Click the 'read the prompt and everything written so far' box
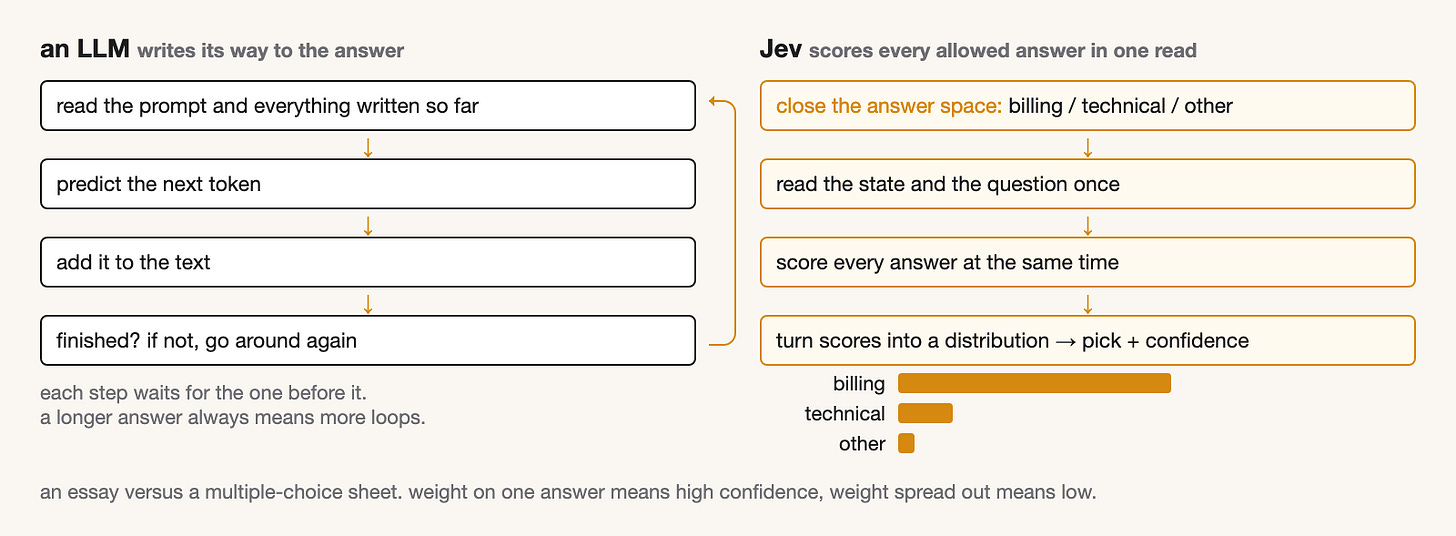The width and height of the screenshot is (1456, 536). pyautogui.click(x=368, y=106)
